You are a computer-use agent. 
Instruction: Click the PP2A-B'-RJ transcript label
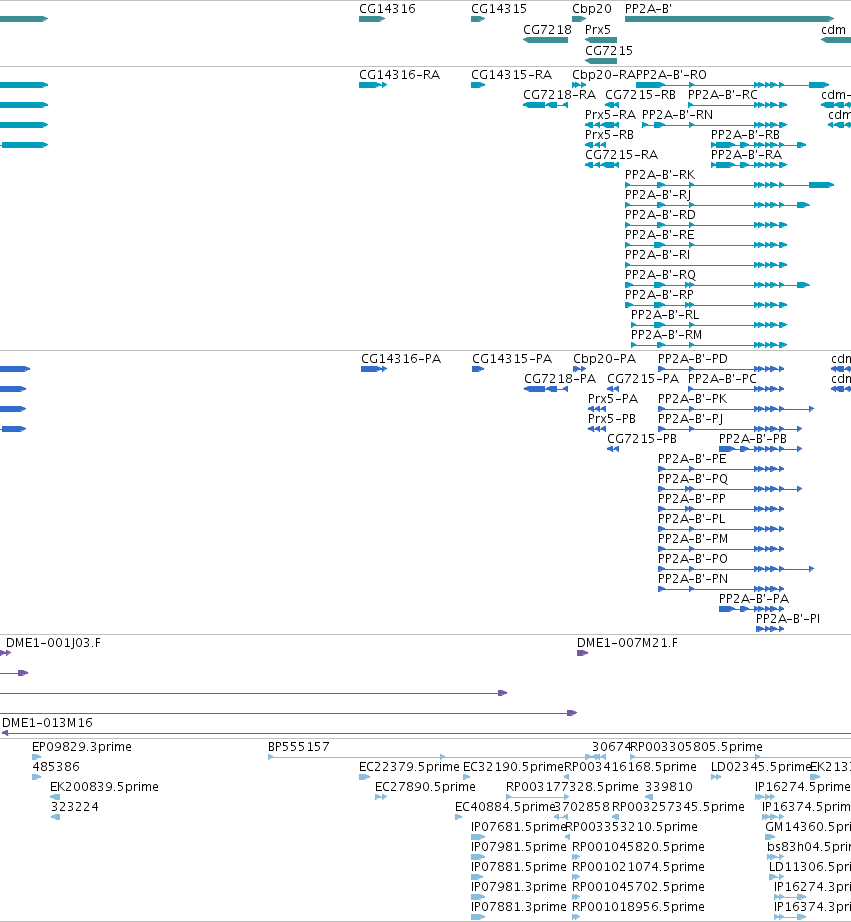(x=658, y=195)
